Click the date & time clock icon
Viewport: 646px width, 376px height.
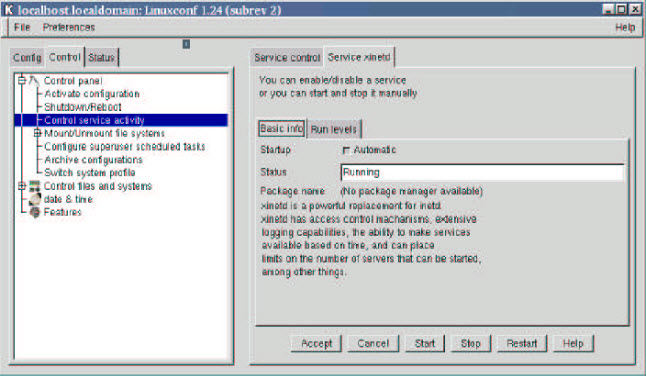click(35, 199)
